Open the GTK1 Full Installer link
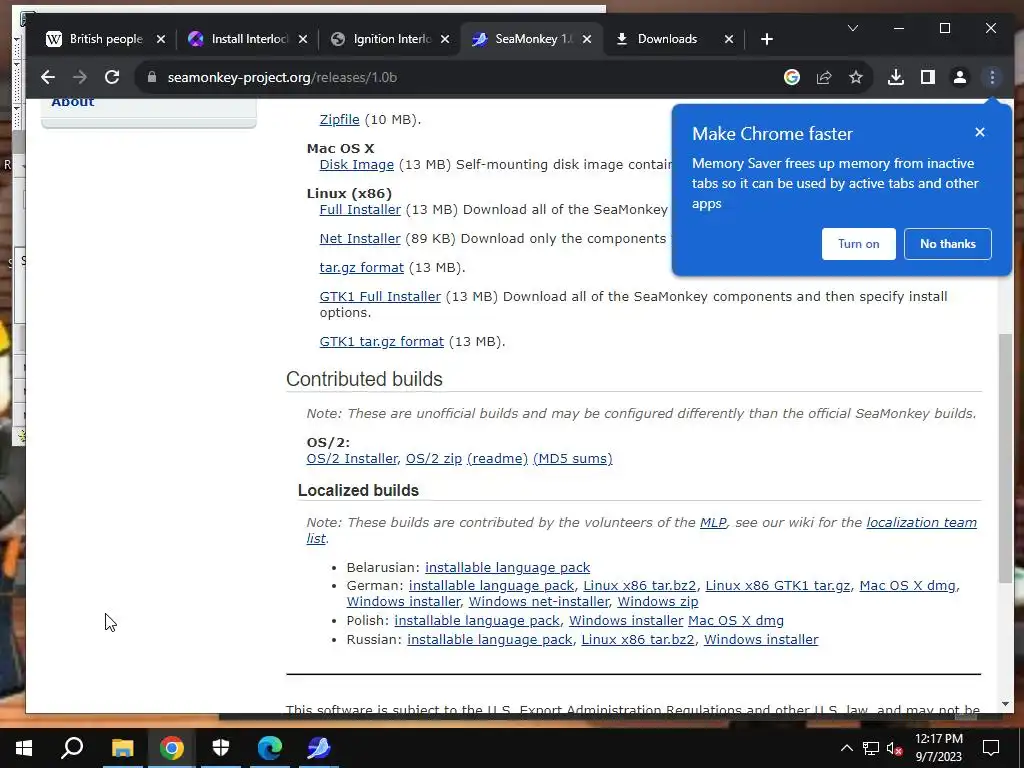This screenshot has width=1024, height=768. pos(380,296)
